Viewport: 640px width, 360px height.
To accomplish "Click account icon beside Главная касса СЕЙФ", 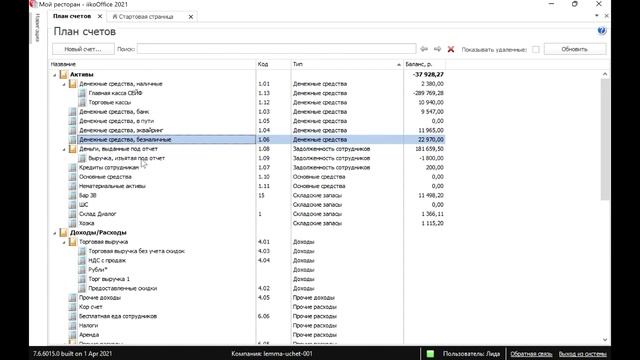I will pos(82,93).
